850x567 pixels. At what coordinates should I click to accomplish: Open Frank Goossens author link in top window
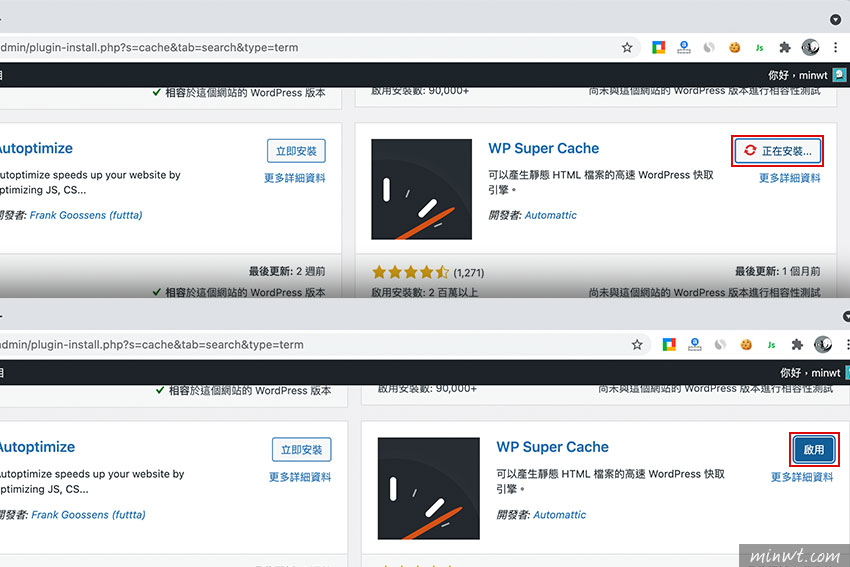[86, 215]
